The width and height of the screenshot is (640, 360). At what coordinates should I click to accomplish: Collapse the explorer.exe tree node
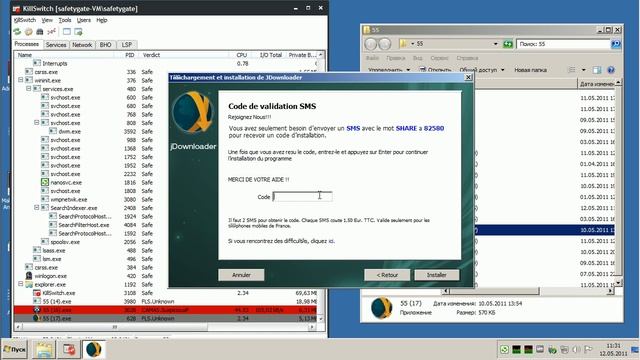pos(21,284)
